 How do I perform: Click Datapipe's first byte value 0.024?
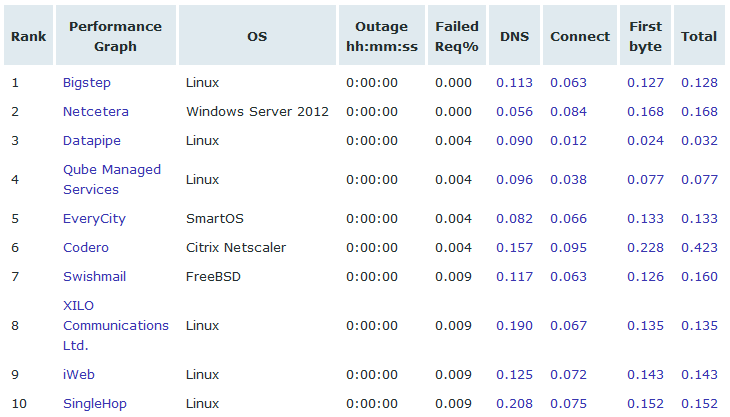pos(645,141)
